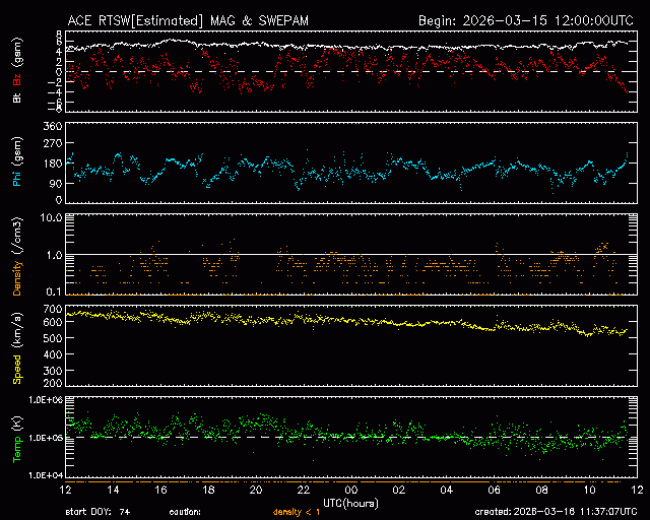Image resolution: width=650 pixels, height=520 pixels.
Task: Click the 'created: 2026-03-16 11:37:07UTC' timestamp
Action: click(556, 512)
